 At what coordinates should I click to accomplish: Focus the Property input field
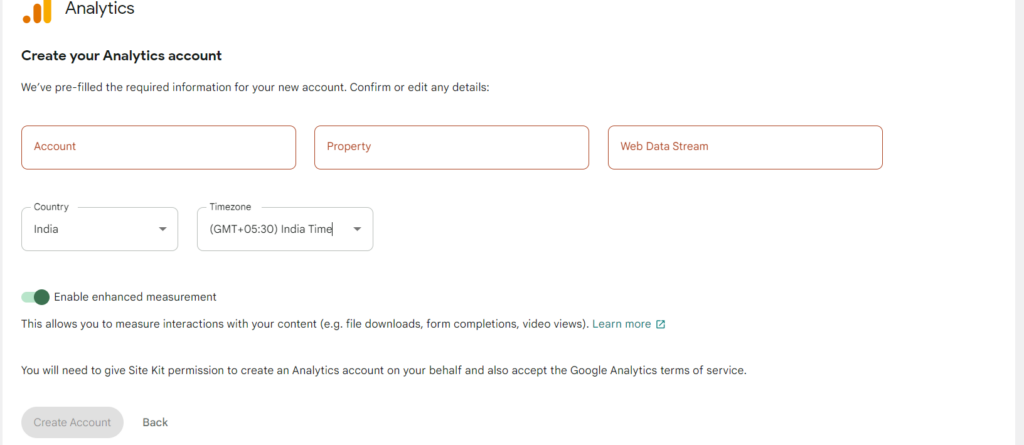(x=451, y=147)
